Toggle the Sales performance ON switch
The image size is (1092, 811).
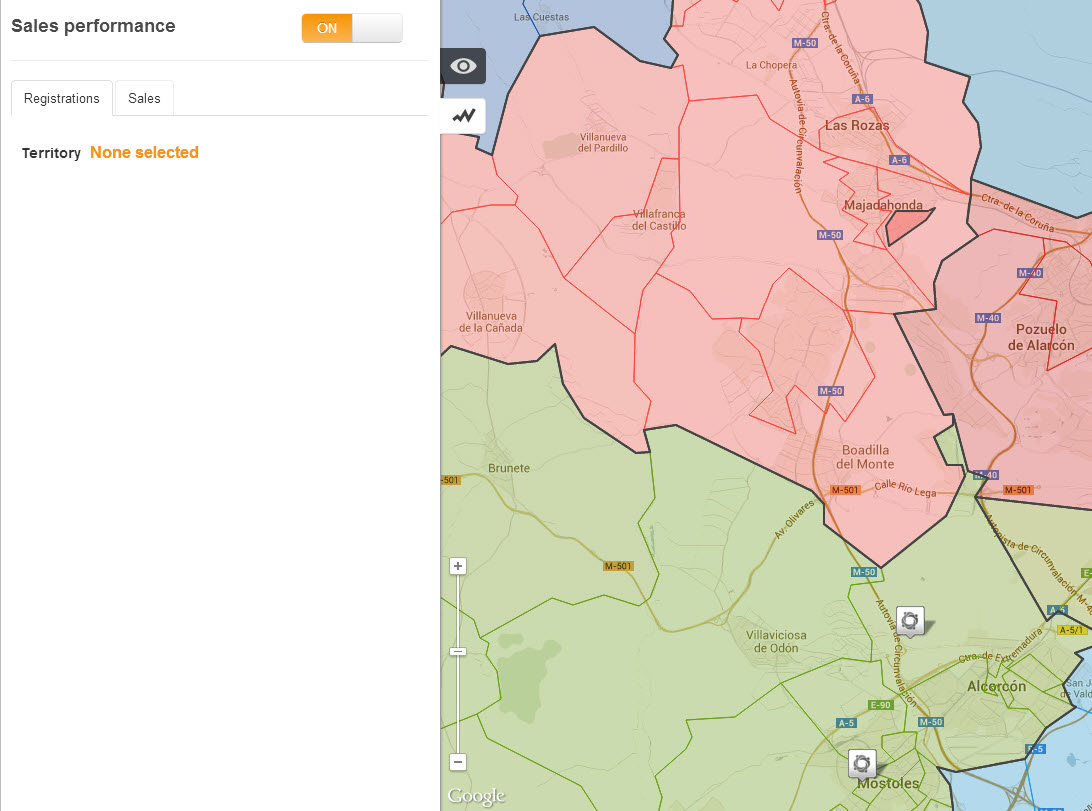click(327, 28)
